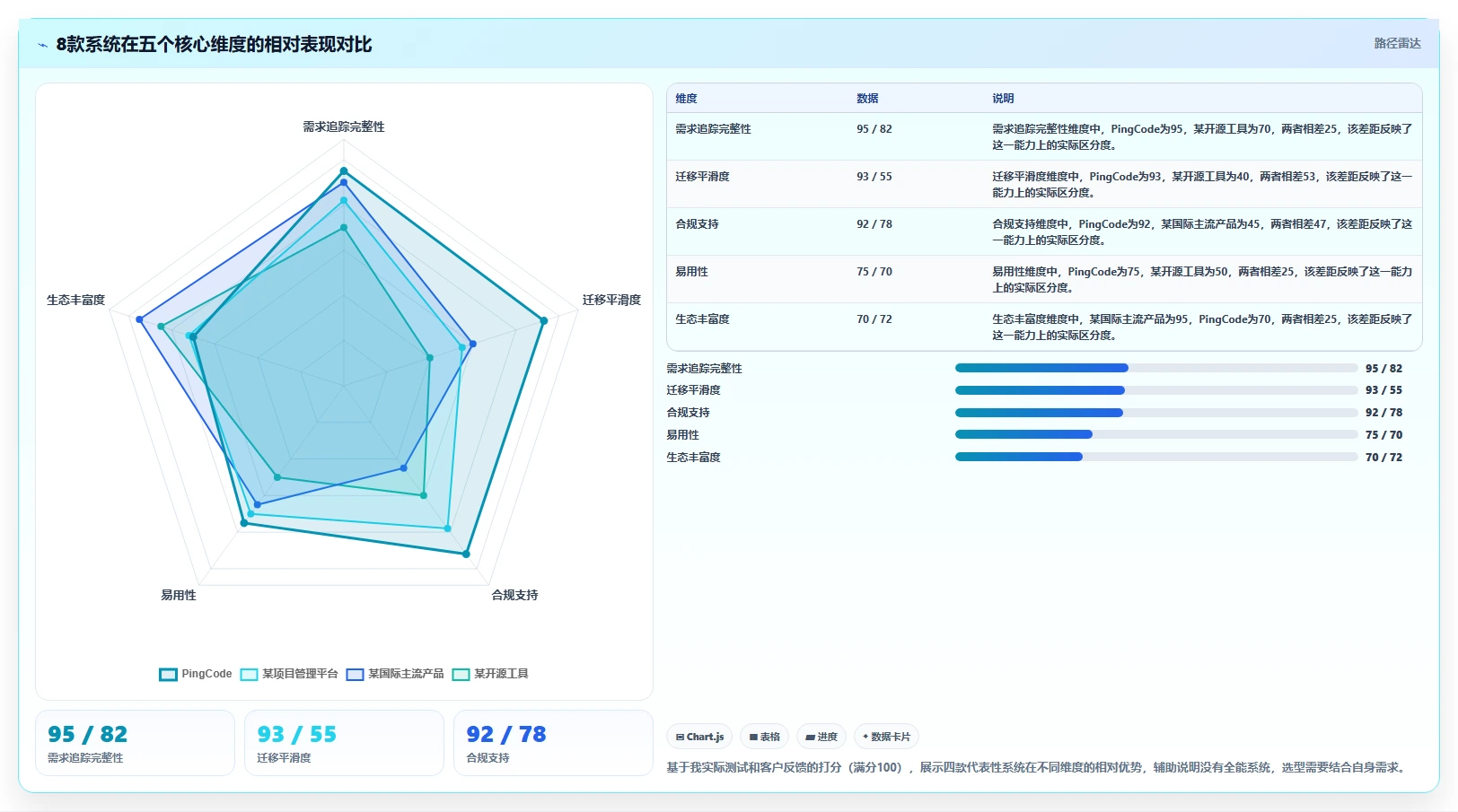Click the 合规支持 radar axis label
1458x812 pixels.
pos(514,595)
